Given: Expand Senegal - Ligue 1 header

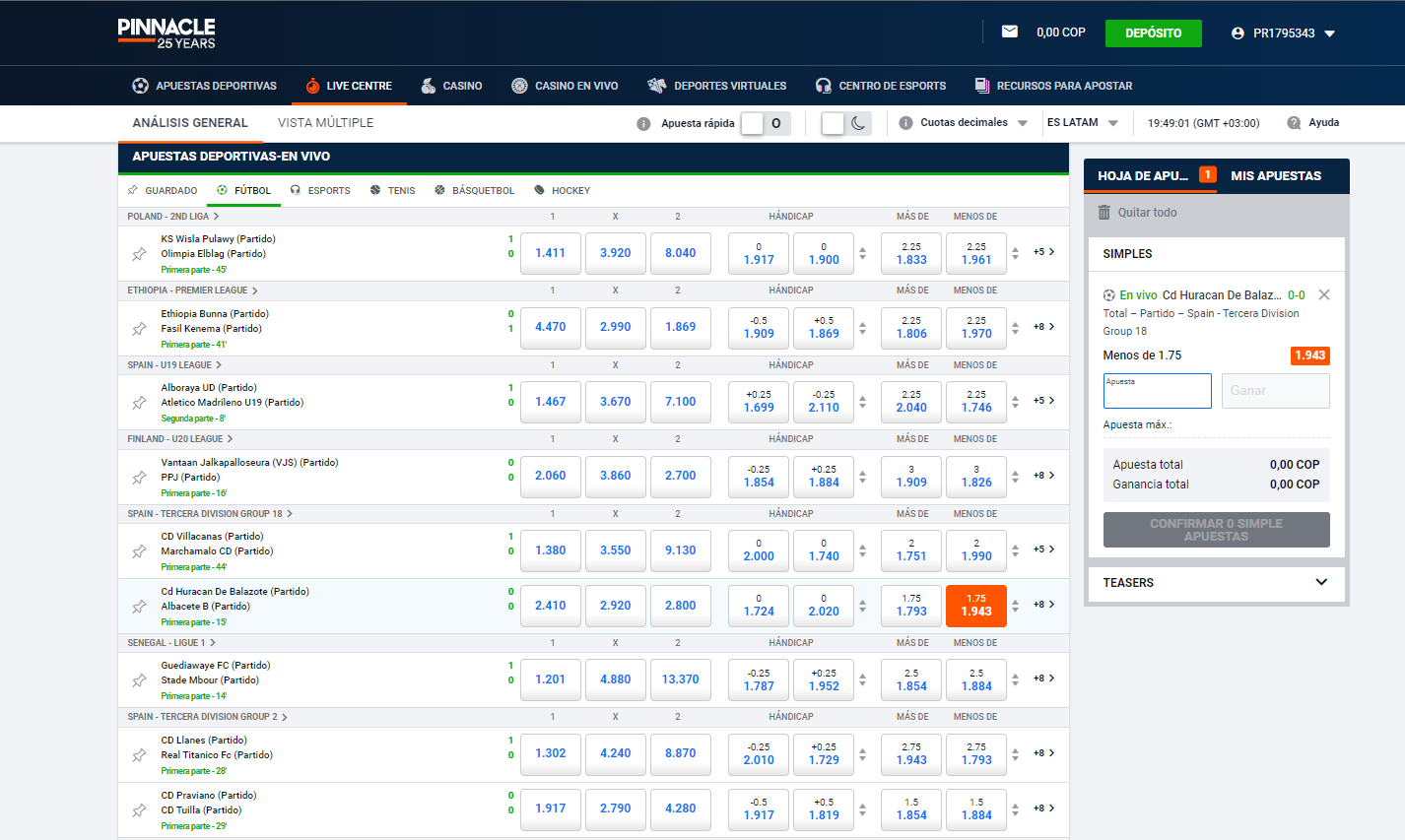Looking at the screenshot, I should pos(173,642).
